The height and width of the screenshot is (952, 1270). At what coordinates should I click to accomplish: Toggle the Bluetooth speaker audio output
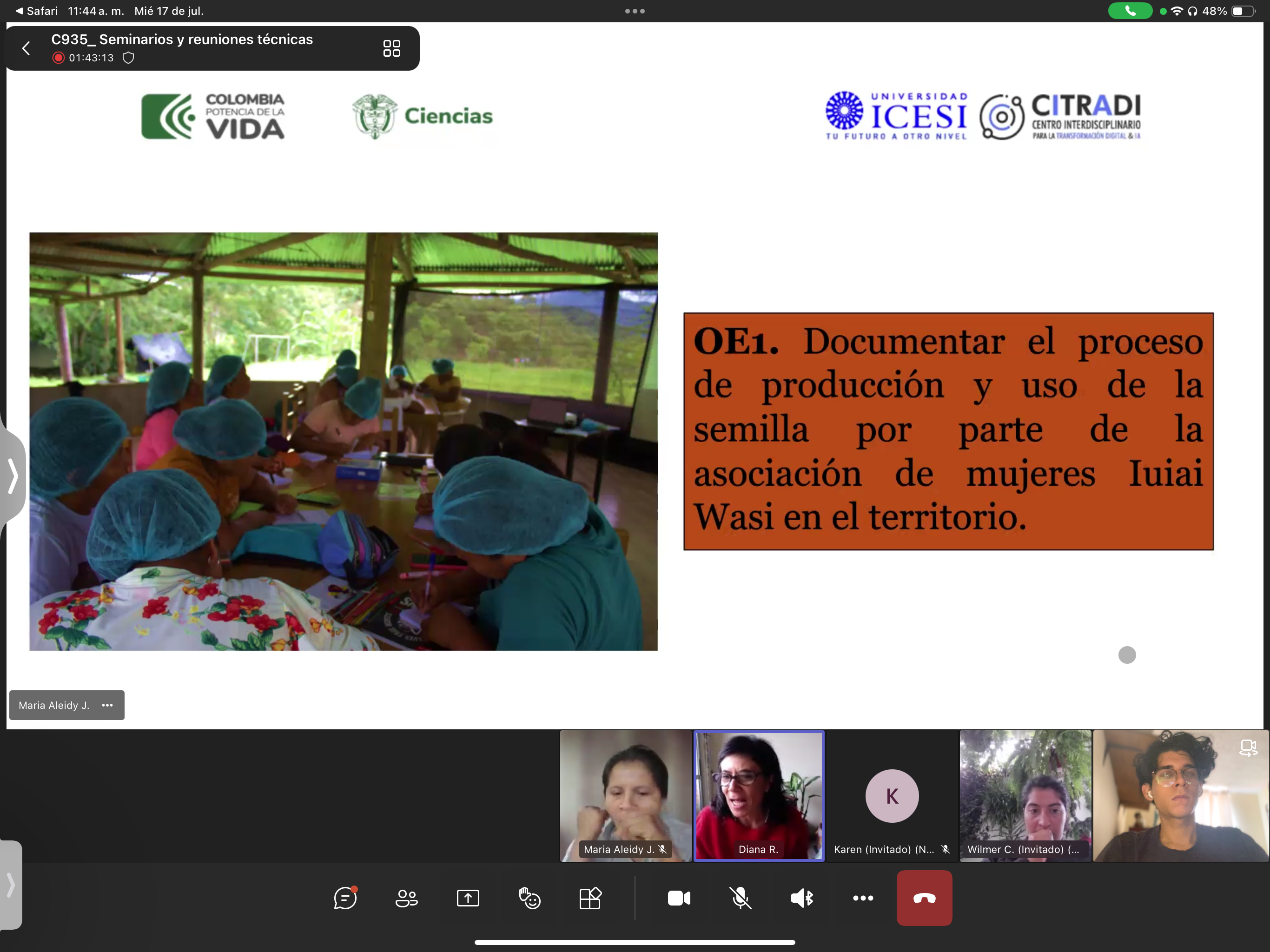[801, 898]
